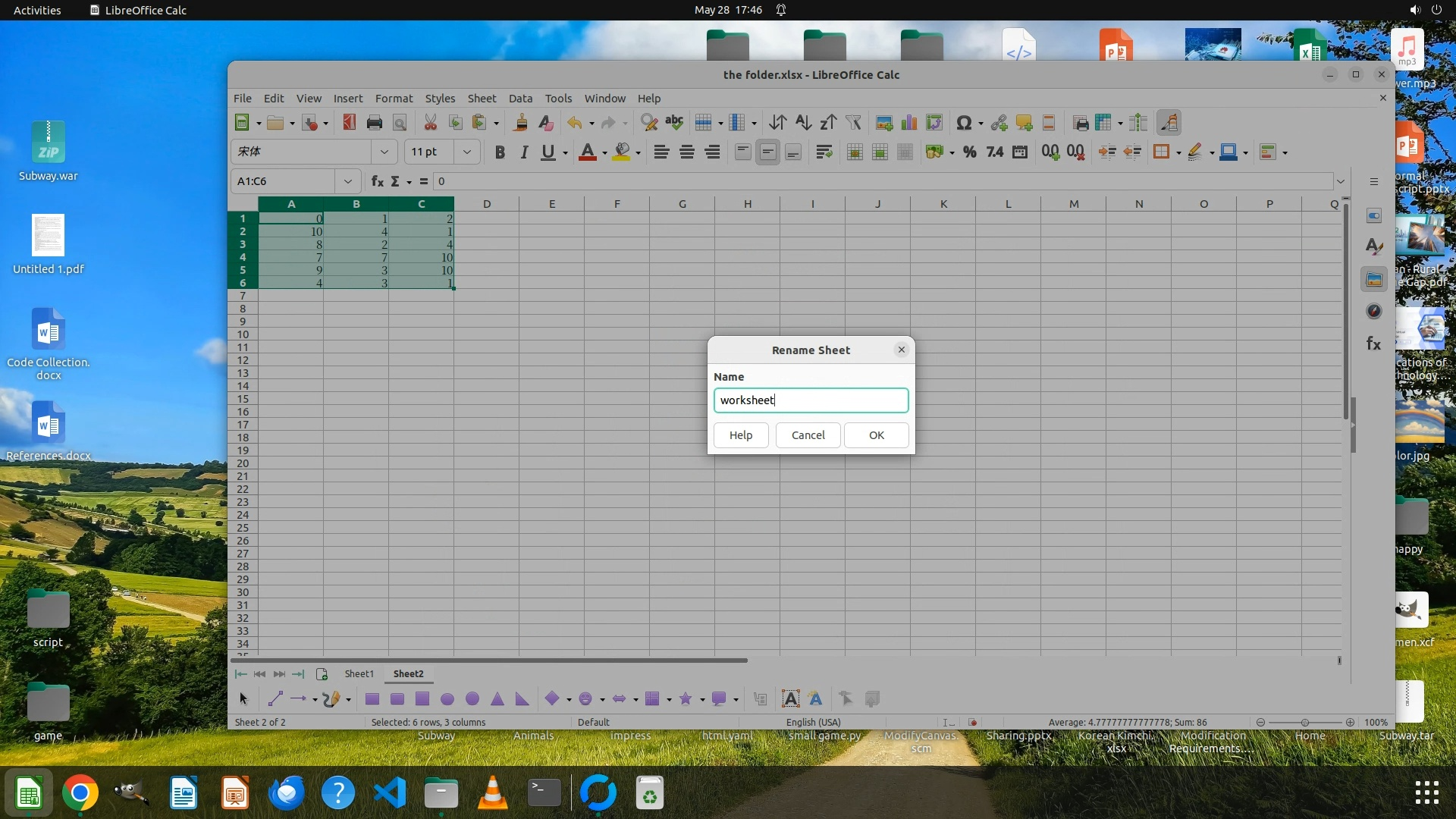
Task: Toggle Wrap Text button
Action: tap(824, 152)
